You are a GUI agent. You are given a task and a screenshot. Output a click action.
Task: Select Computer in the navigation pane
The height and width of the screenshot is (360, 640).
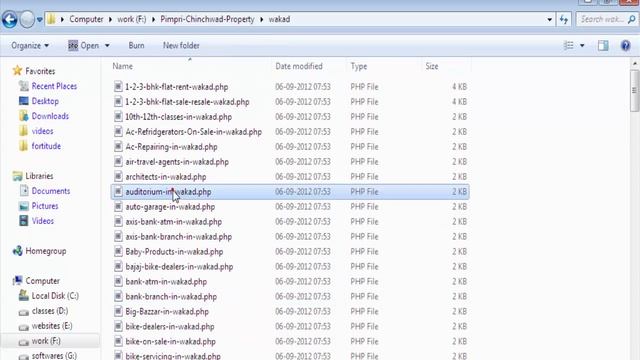coord(42,281)
